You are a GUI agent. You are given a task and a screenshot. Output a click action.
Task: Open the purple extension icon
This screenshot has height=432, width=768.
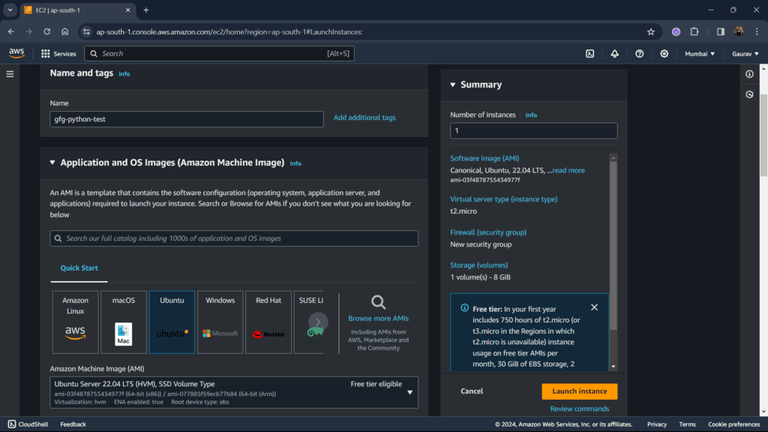click(676, 32)
